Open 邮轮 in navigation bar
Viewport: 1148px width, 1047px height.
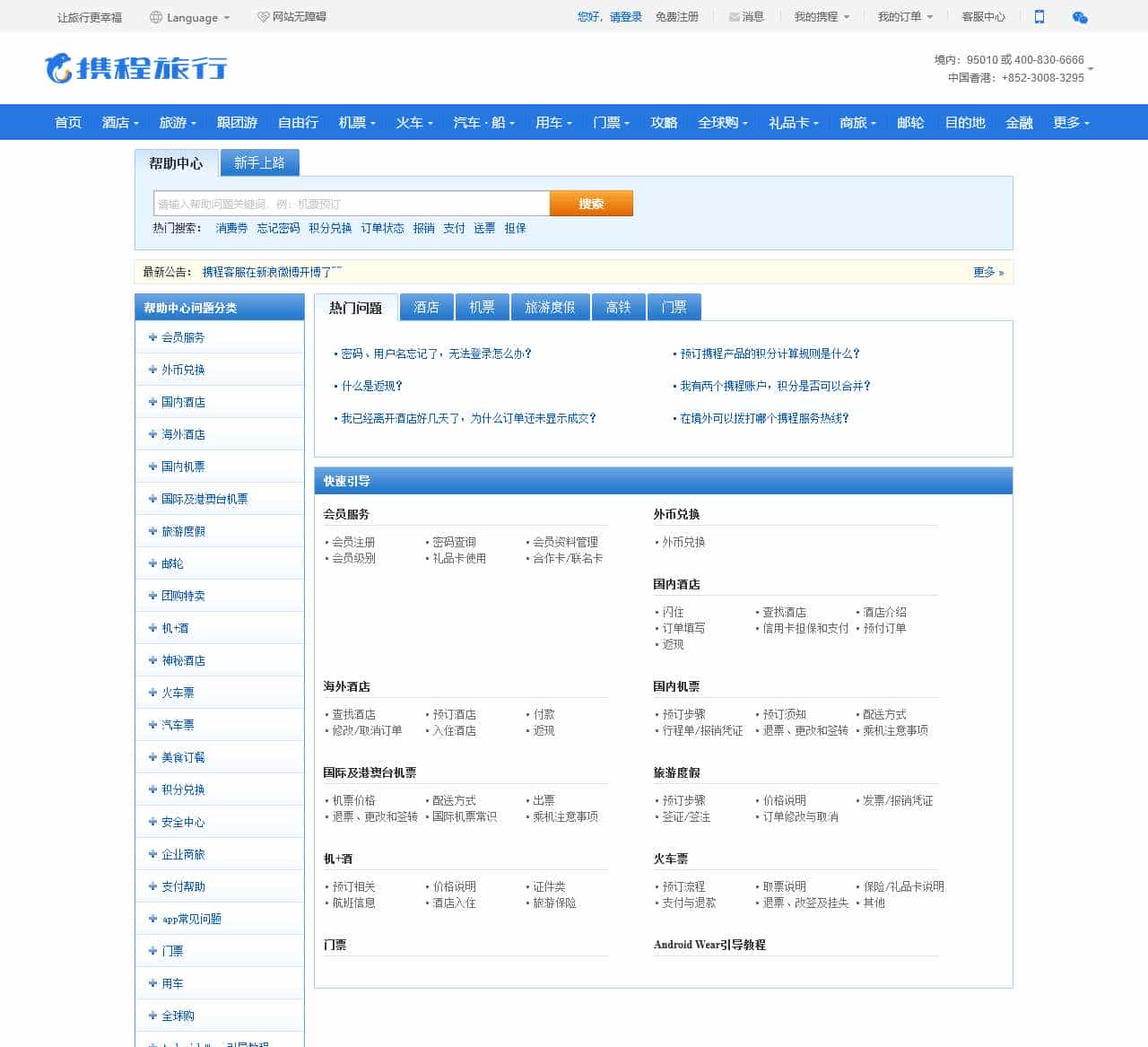click(910, 123)
